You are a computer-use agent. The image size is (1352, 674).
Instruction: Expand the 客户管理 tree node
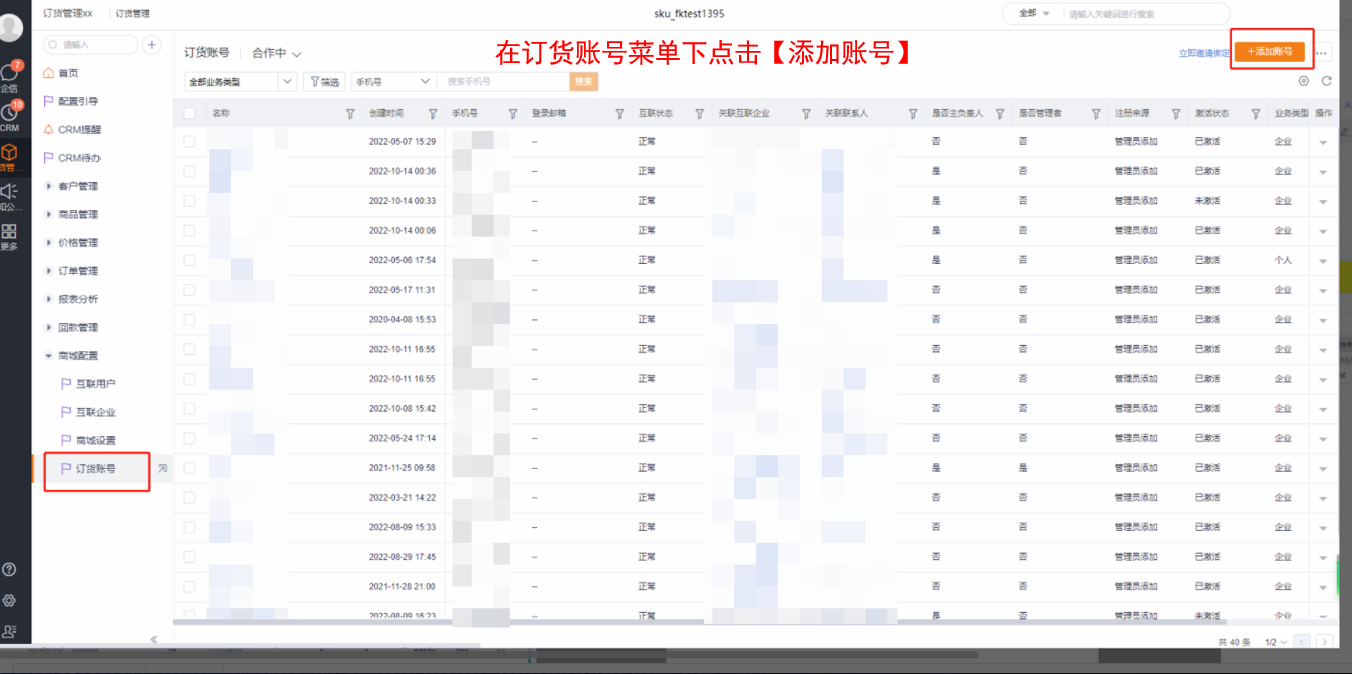click(x=49, y=186)
